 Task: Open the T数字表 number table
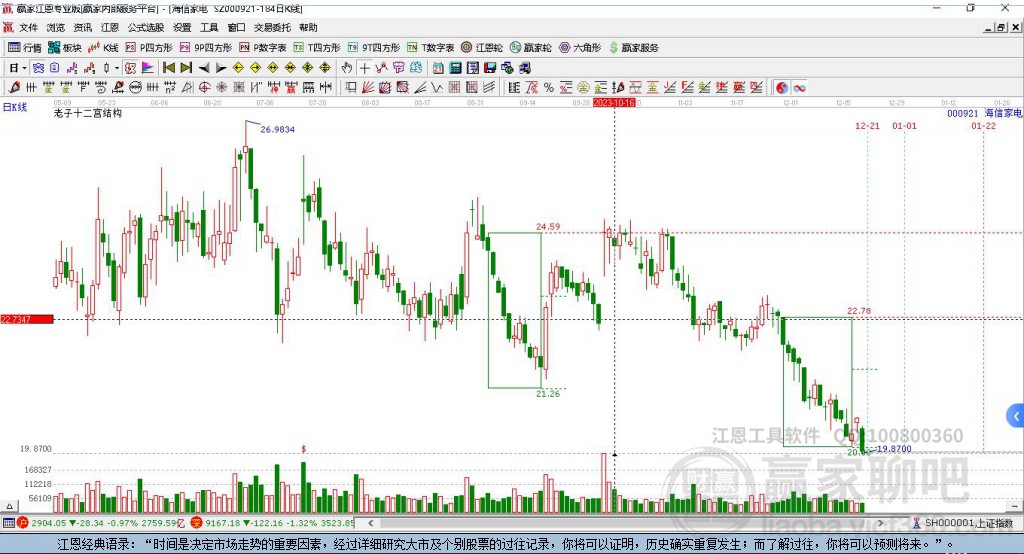coord(430,48)
